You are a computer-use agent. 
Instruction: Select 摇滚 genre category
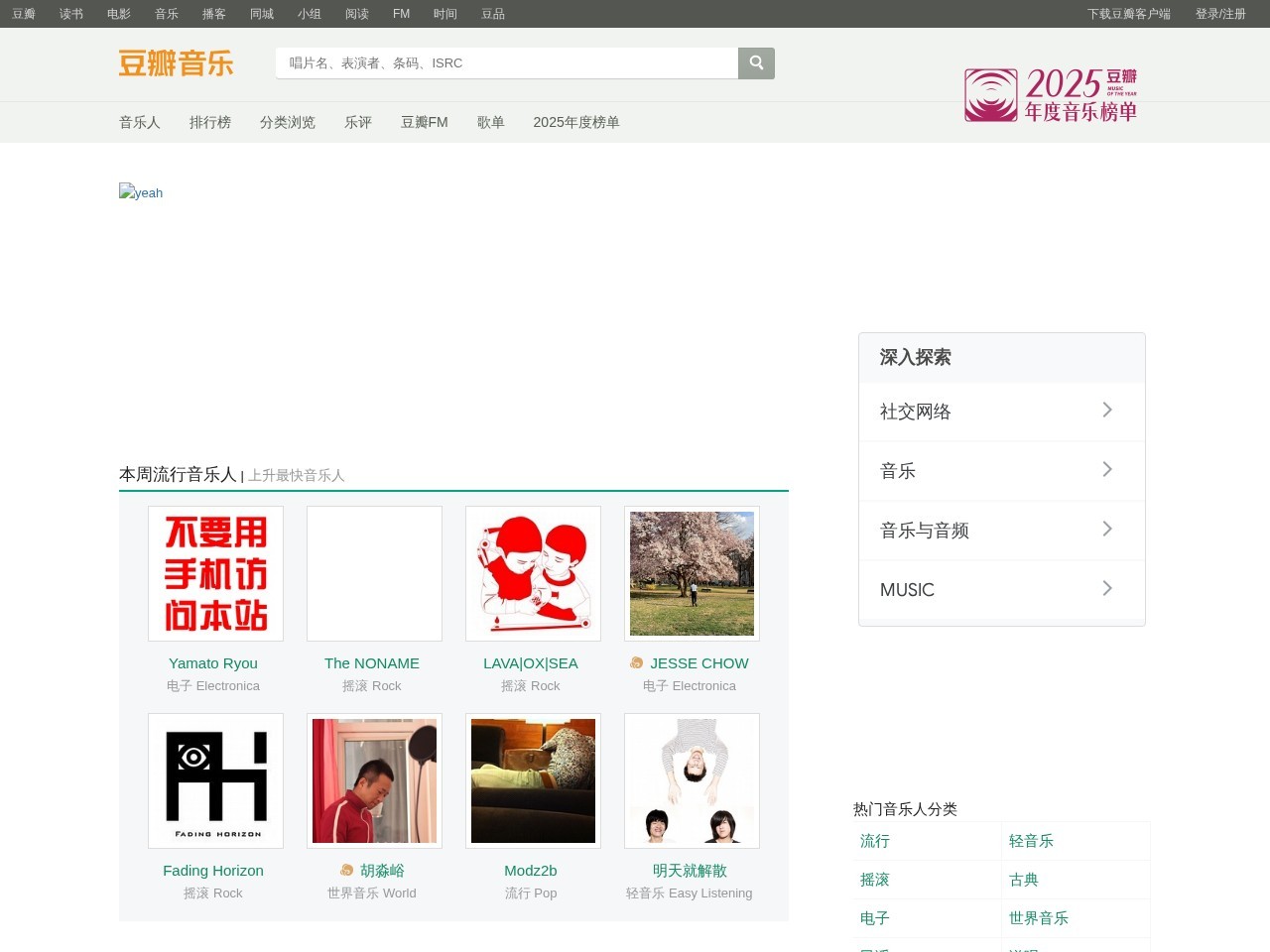(875, 880)
